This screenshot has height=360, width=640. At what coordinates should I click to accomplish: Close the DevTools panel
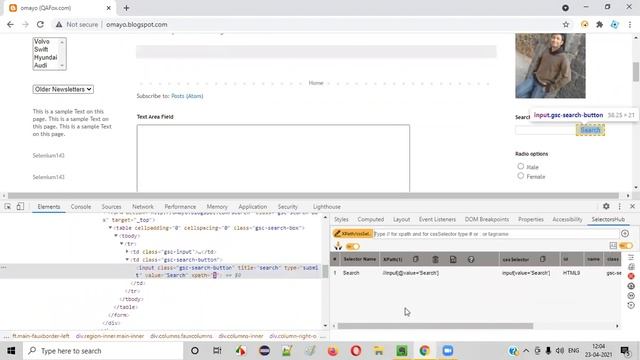coord(632,207)
